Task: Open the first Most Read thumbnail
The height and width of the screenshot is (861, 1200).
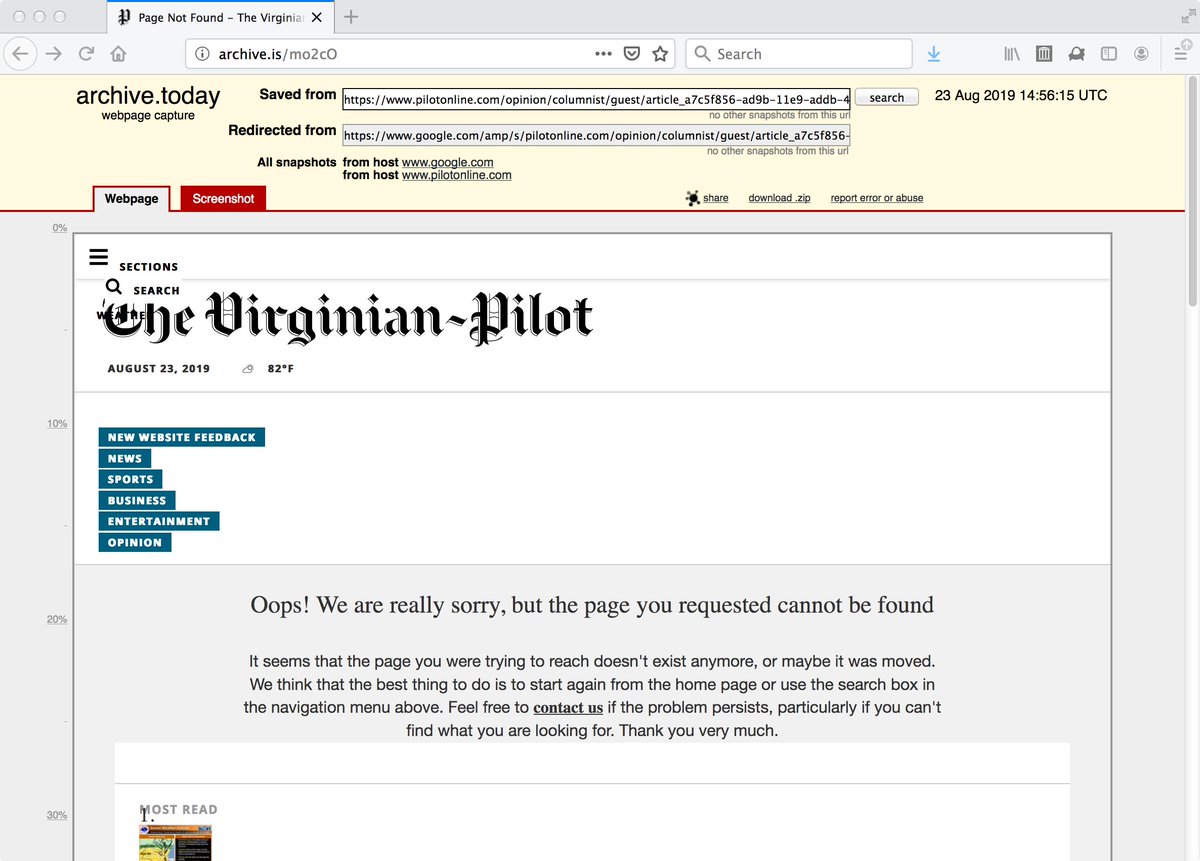Action: (175, 842)
